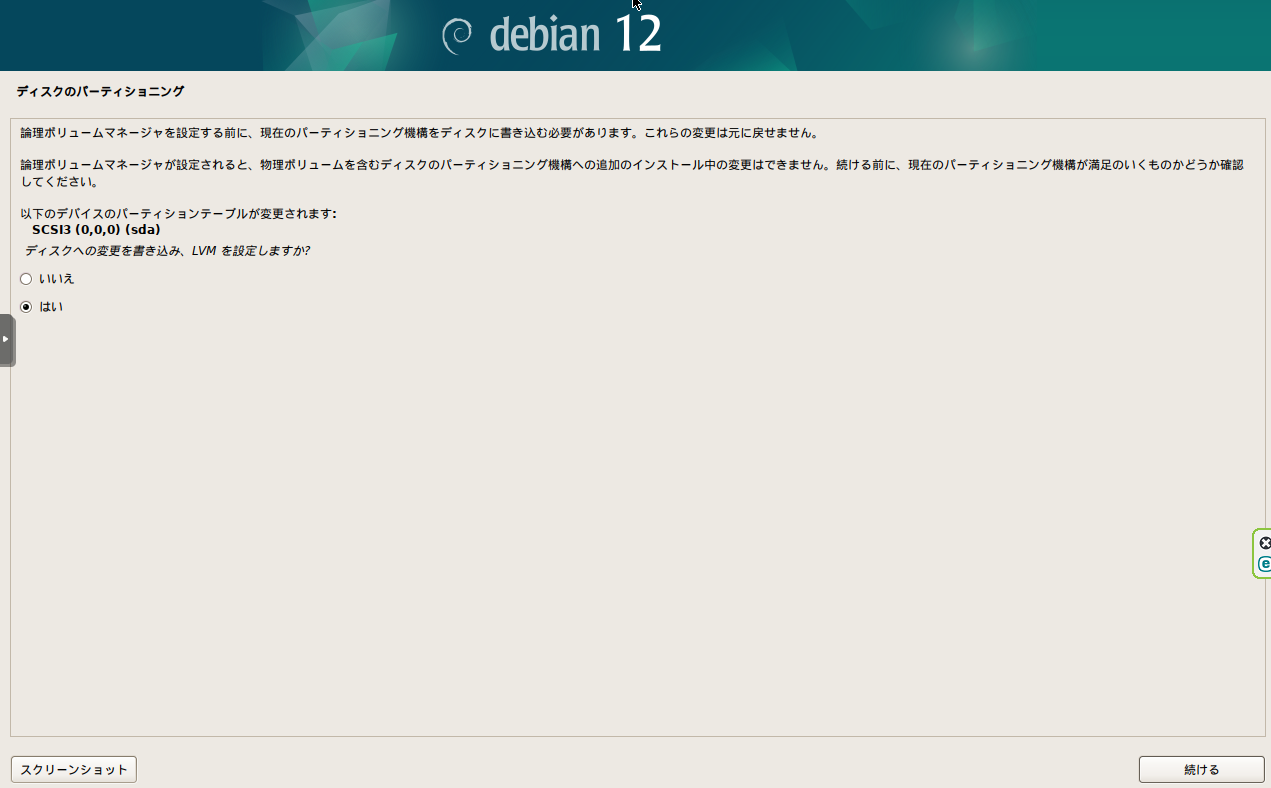Viewport: 1271px width, 788px height.
Task: Select the はい radio button
Action: pos(25,307)
